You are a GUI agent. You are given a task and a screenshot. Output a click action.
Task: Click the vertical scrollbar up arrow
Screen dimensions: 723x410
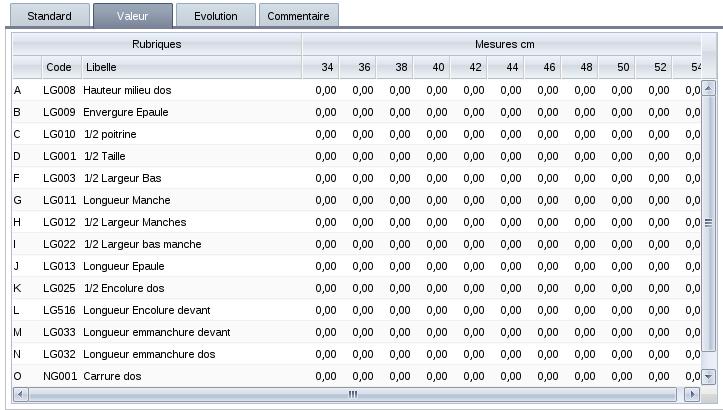709,88
